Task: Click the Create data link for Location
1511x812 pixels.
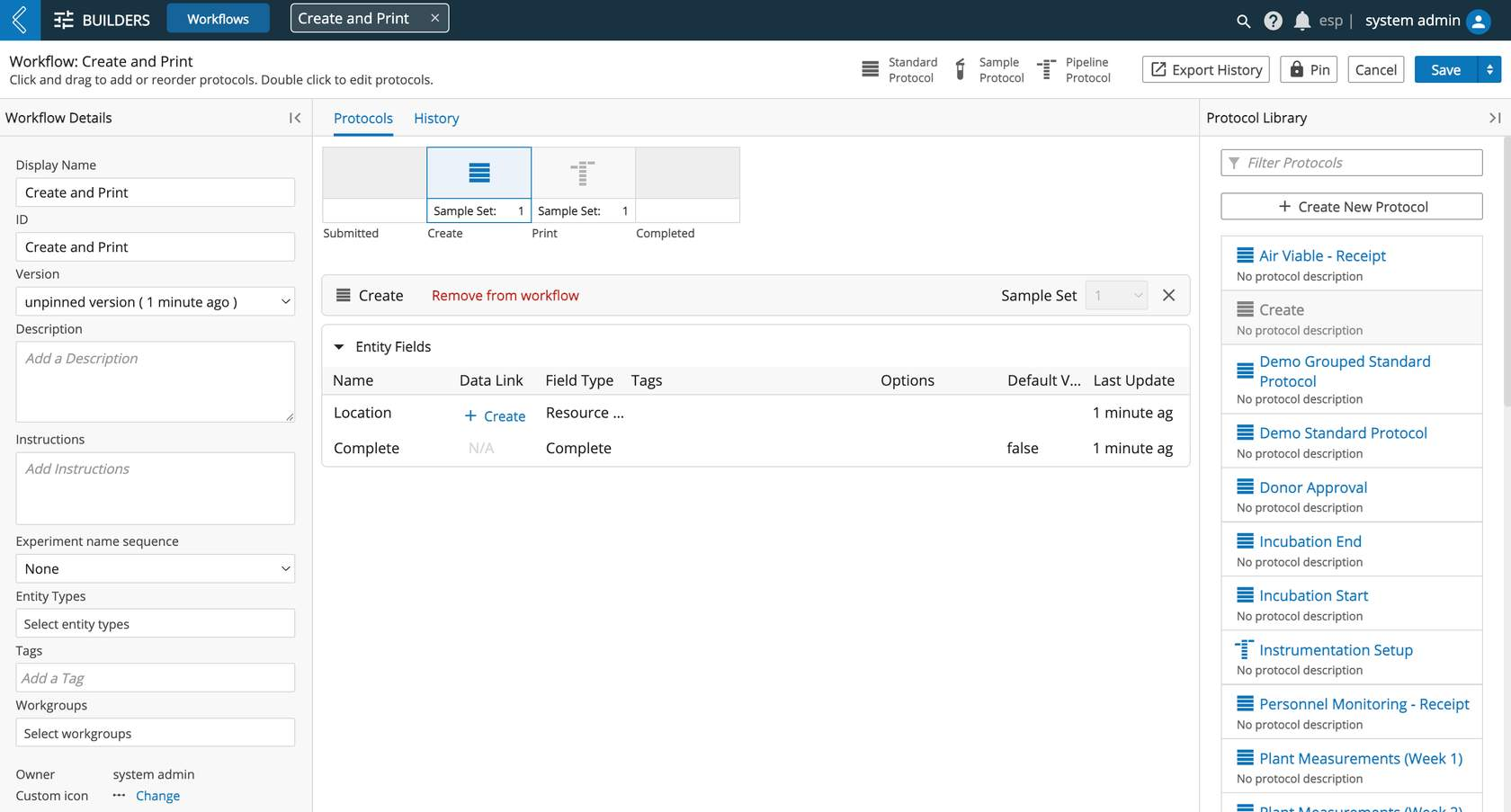Action: [495, 416]
